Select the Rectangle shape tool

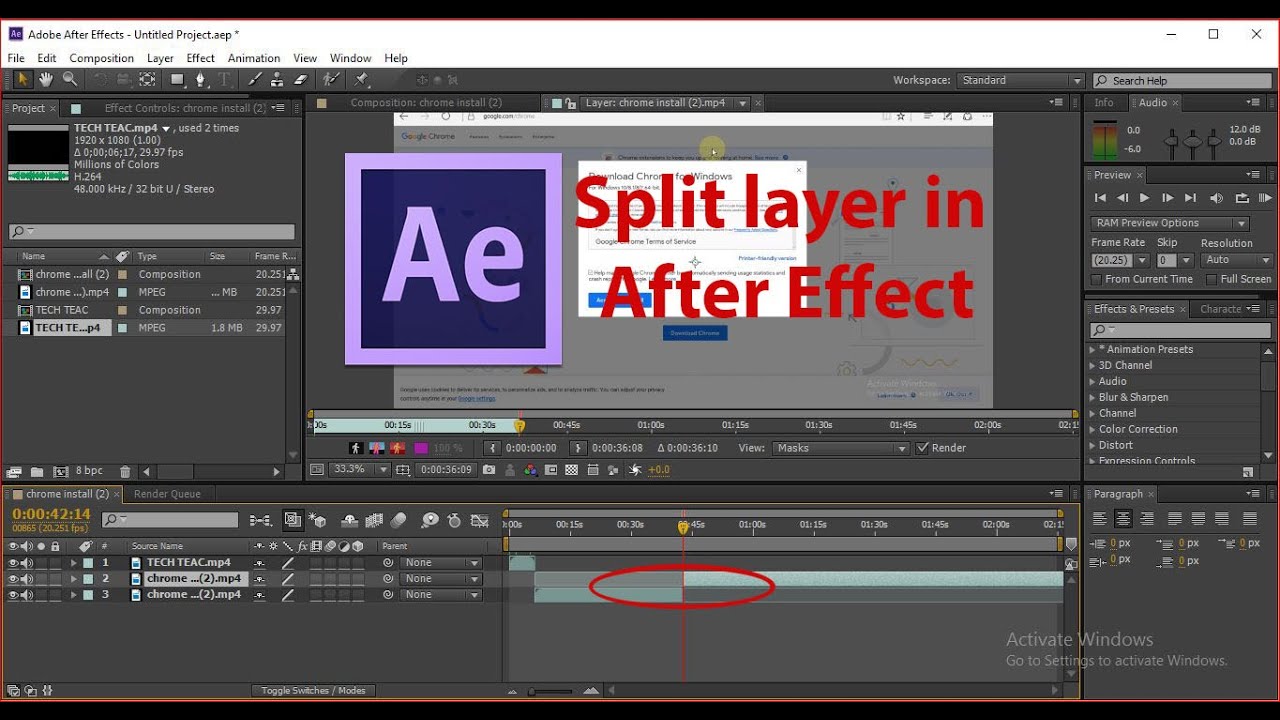[177, 80]
